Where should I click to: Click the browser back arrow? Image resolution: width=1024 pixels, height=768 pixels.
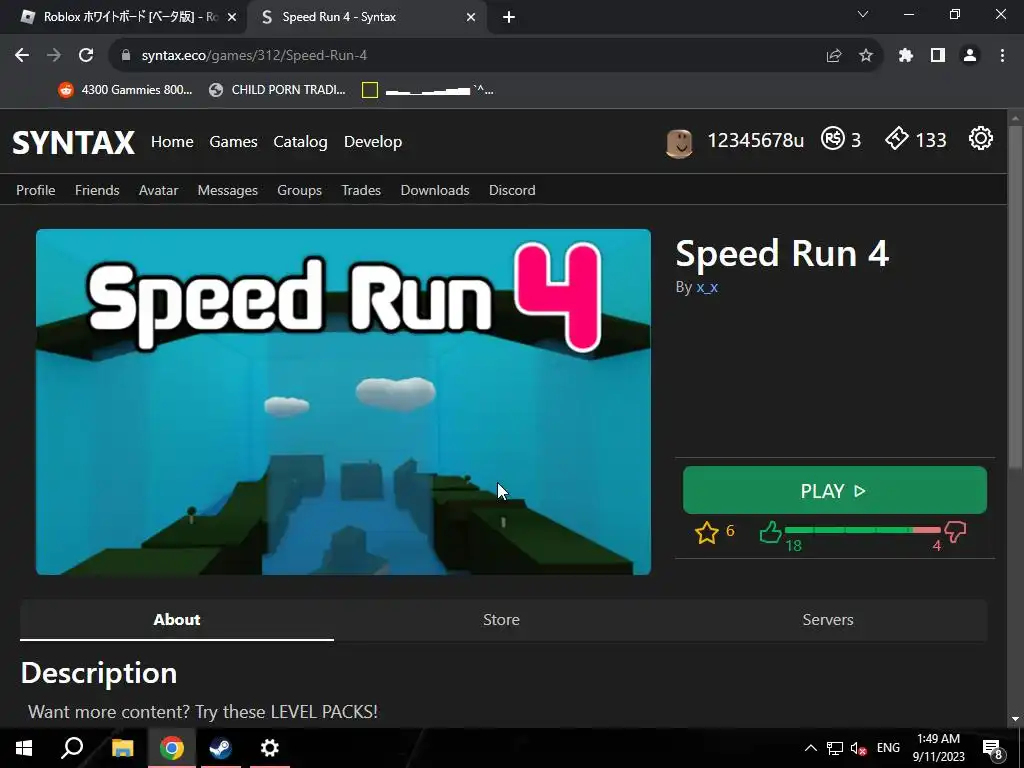point(22,56)
